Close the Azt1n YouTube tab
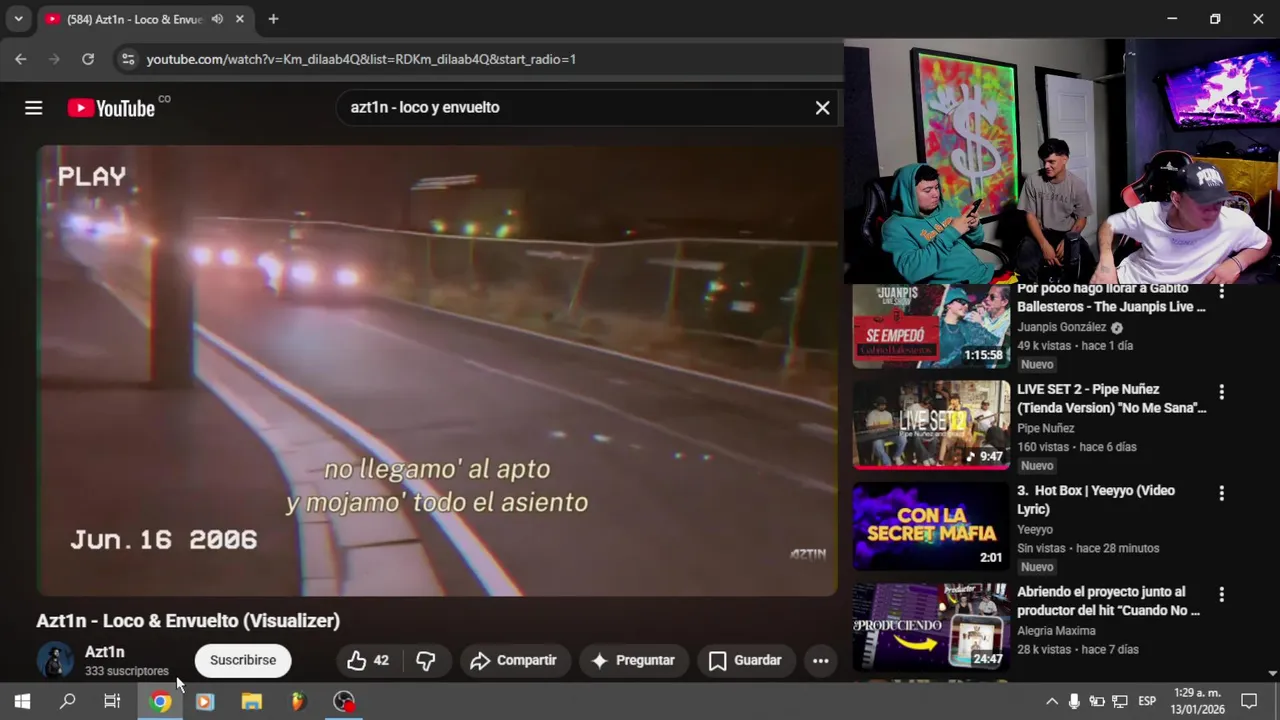Screen dimensions: 1280x720 click(x=240, y=19)
